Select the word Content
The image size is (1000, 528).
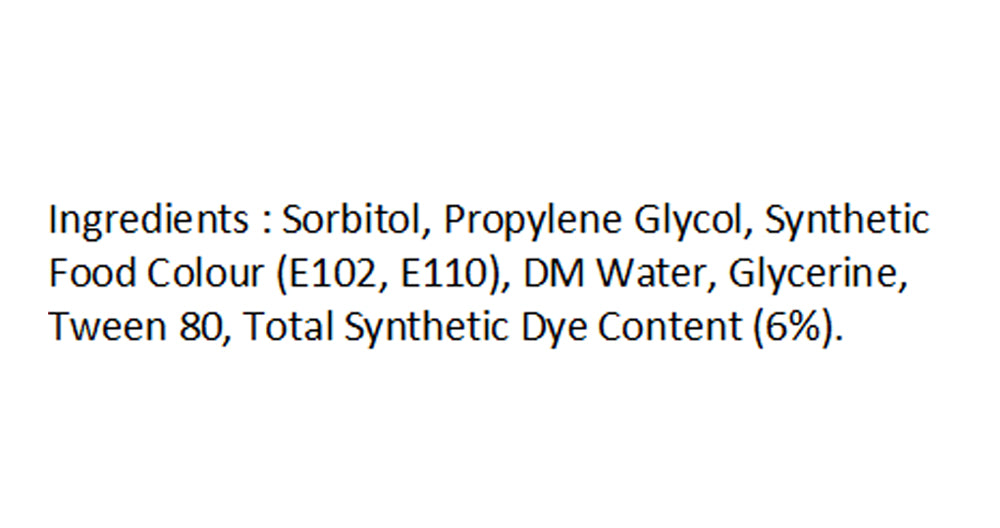[670, 326]
